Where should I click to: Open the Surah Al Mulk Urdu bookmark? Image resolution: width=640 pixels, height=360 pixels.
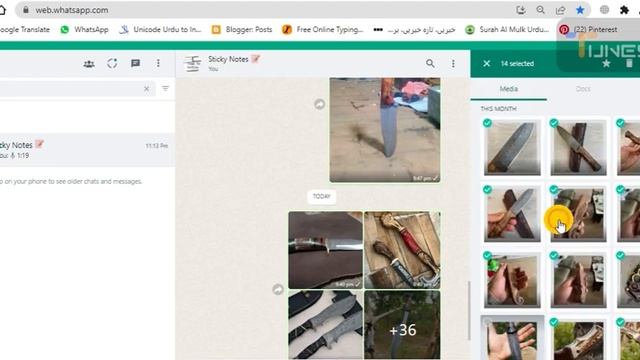pos(507,29)
